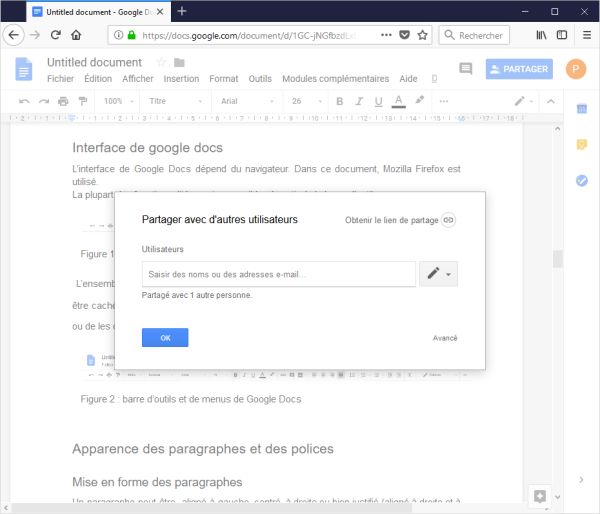Open the Outils menu

click(x=260, y=79)
